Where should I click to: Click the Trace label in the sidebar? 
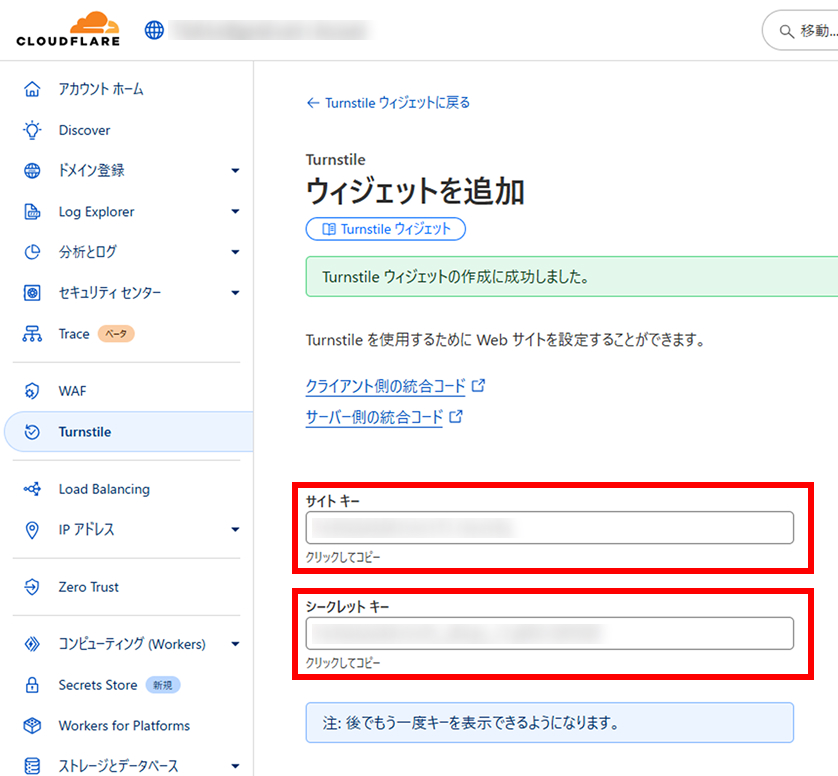point(74,334)
